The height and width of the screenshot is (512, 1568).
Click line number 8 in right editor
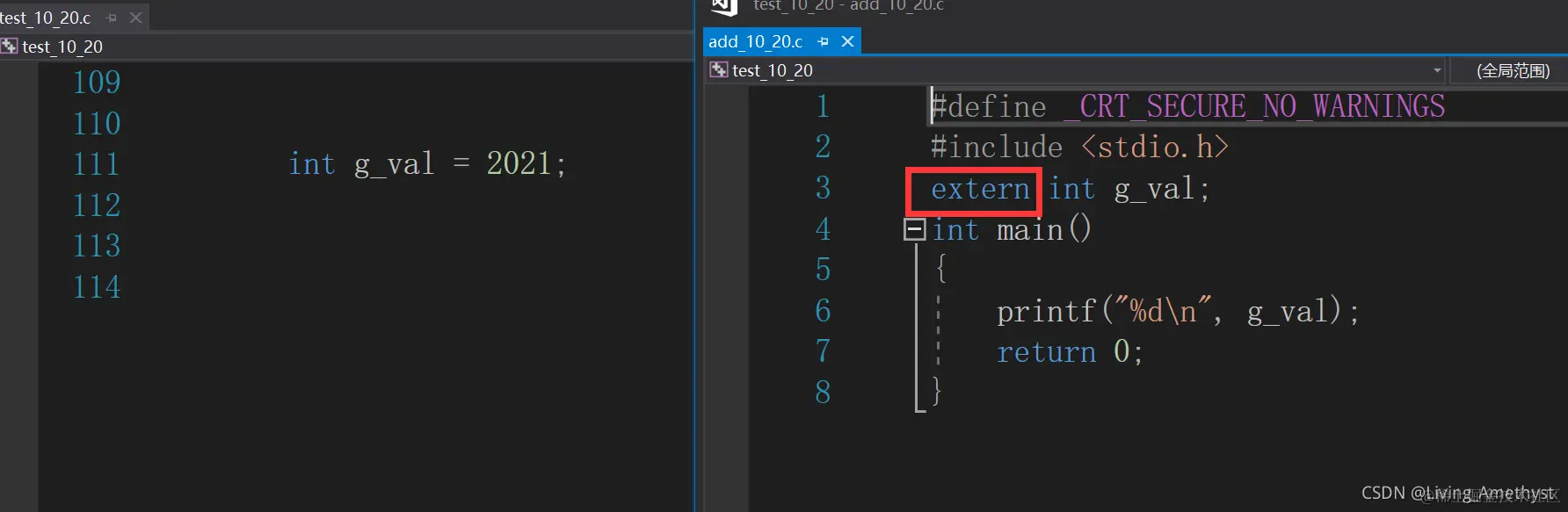pyautogui.click(x=823, y=392)
